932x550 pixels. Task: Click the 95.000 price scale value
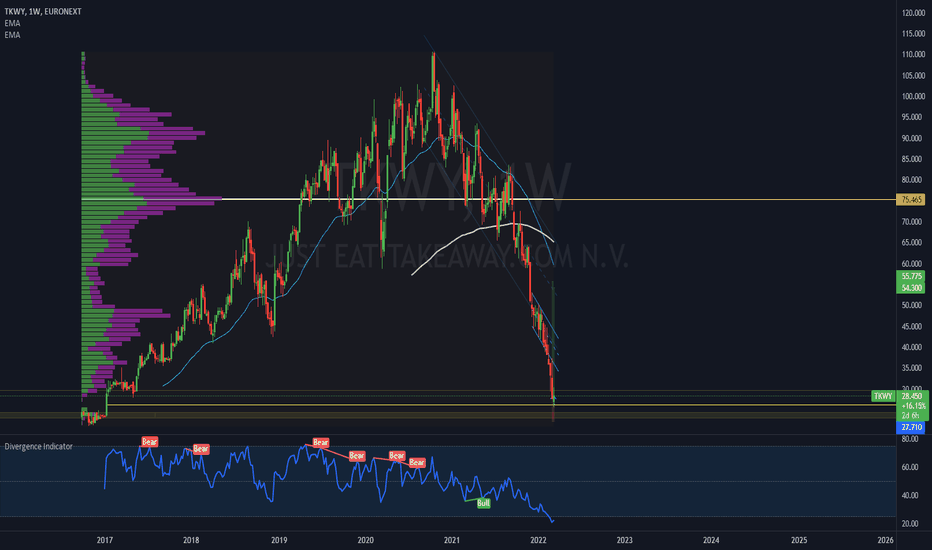913,117
